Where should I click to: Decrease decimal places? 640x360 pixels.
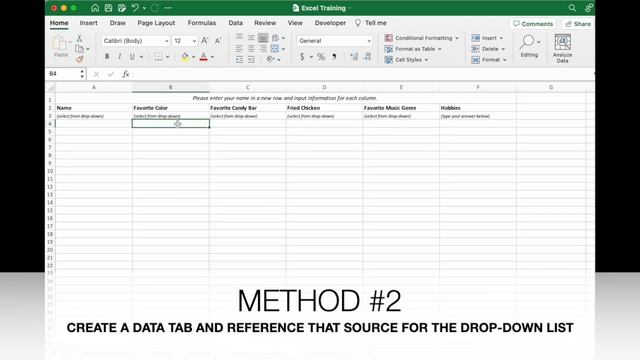click(x=367, y=57)
